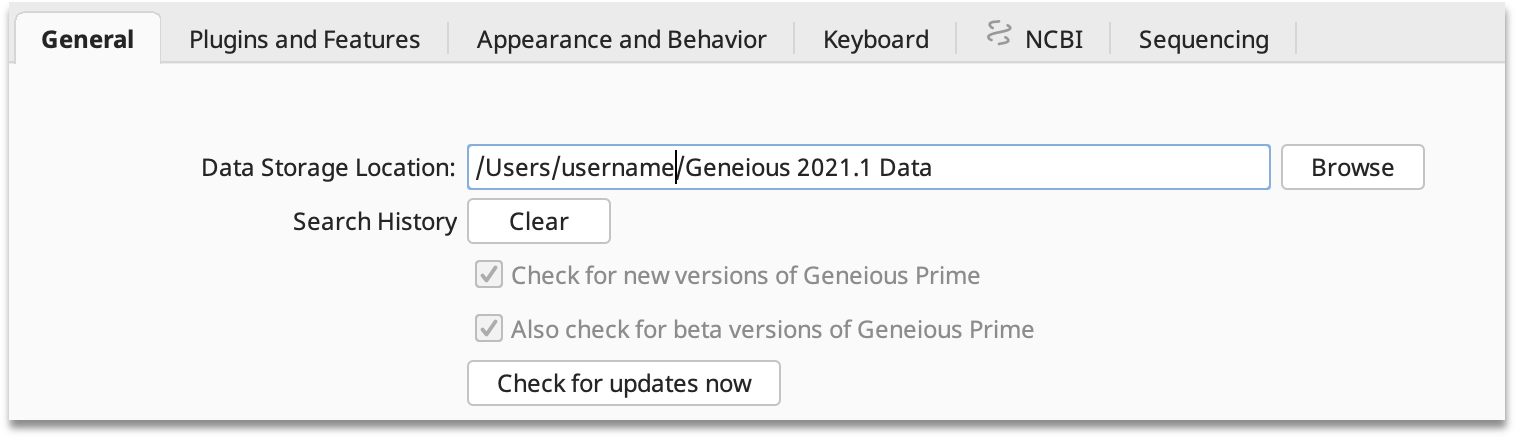
Task: Open the Appearance and Behavior tab
Action: pyautogui.click(x=622, y=40)
